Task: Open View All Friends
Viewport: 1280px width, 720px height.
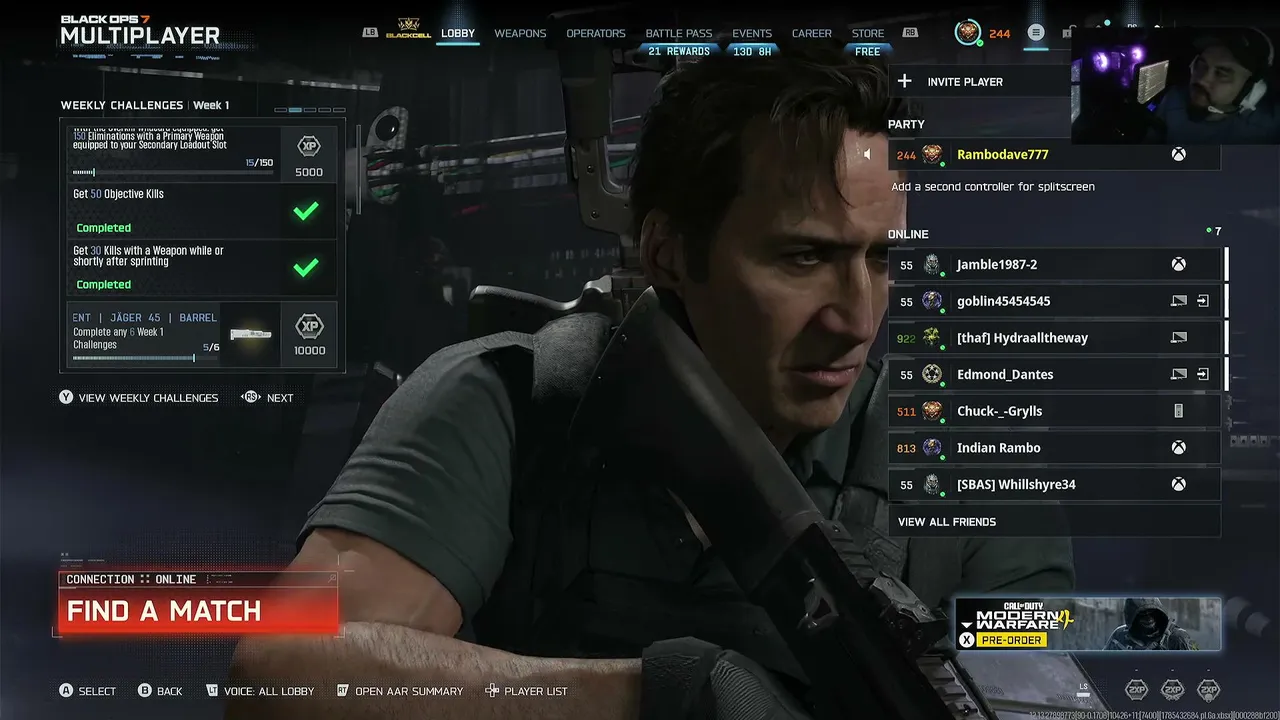Action: coord(1054,521)
